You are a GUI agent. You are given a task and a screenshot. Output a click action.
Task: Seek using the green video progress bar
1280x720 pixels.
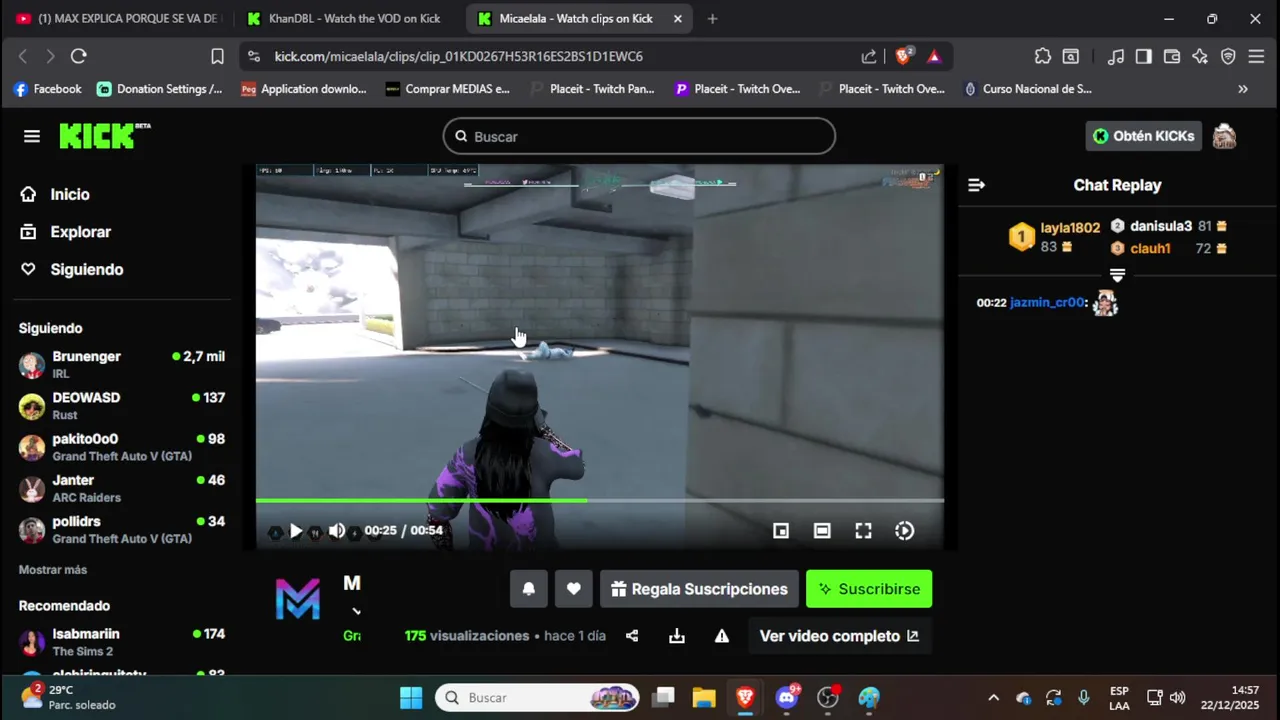(599, 500)
